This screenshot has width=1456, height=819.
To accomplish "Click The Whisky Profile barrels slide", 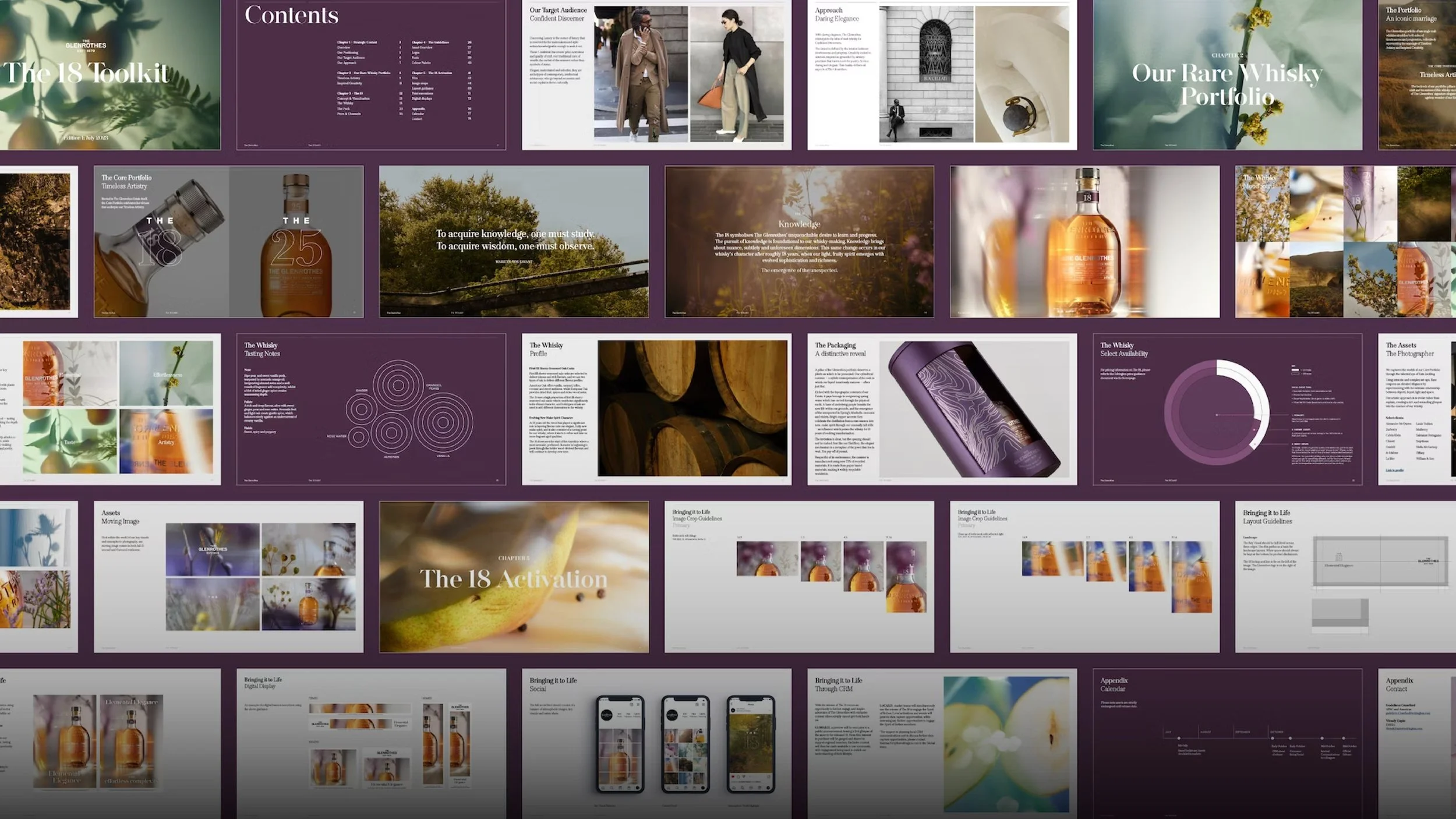I will coord(656,409).
